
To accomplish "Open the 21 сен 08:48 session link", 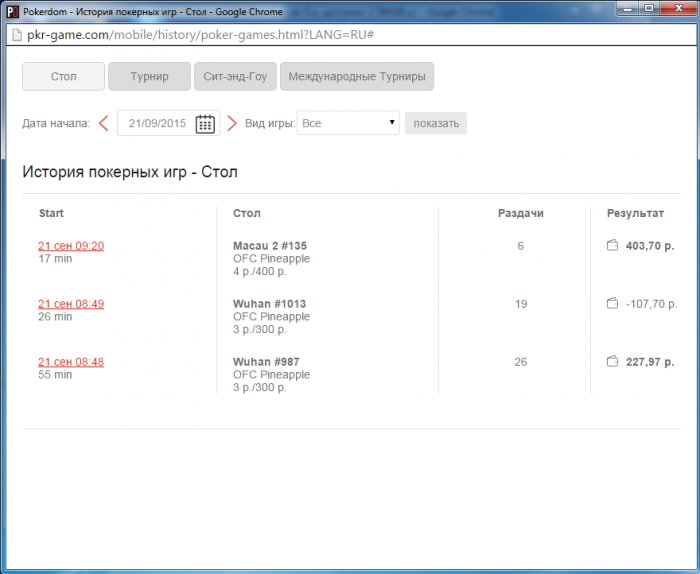I will 71,362.
